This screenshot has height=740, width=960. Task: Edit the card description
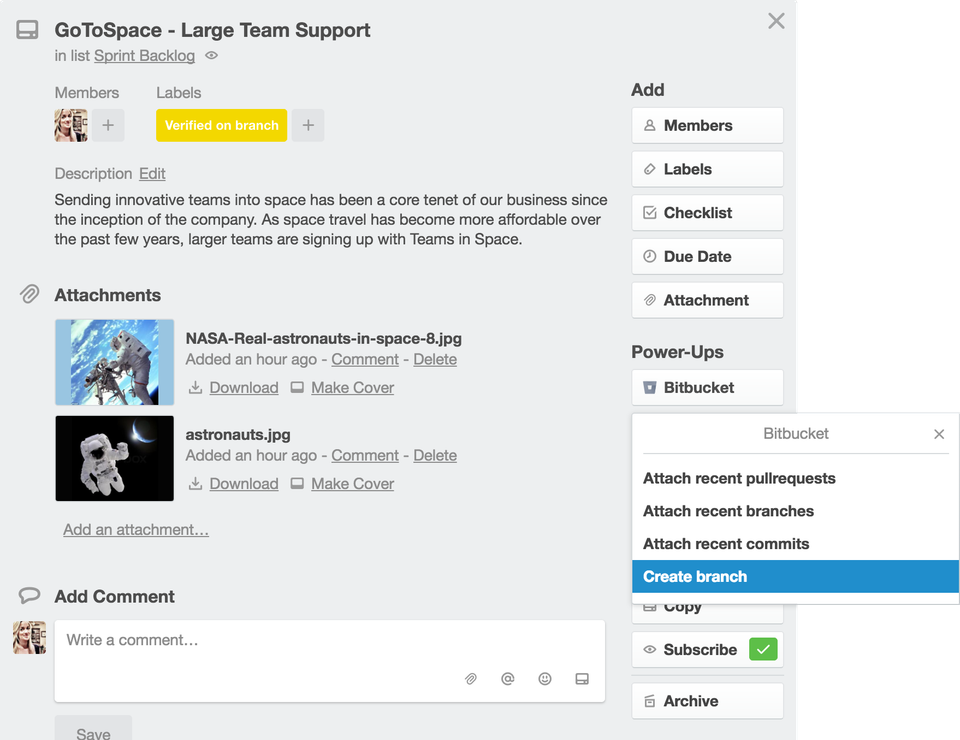tap(152, 174)
